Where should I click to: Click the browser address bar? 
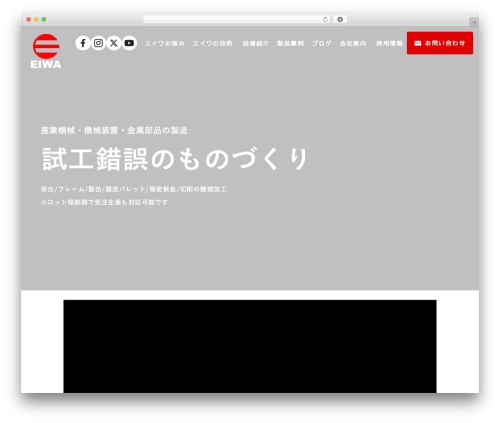pos(237,20)
